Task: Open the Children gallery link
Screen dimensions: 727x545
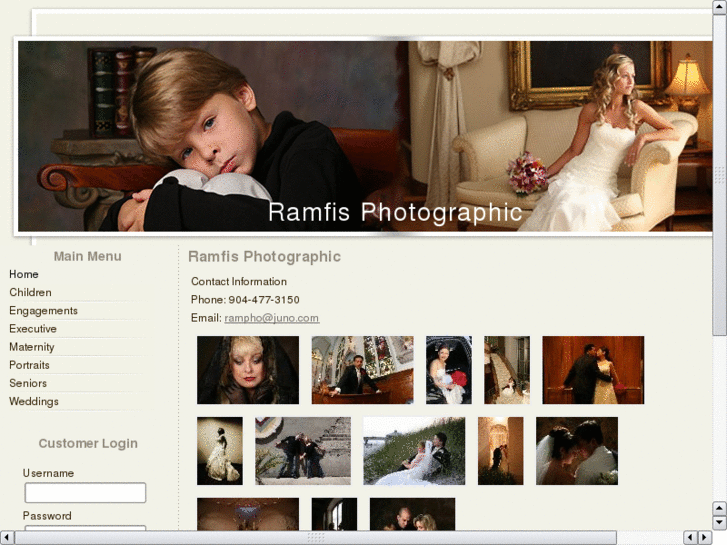Action: (30, 292)
